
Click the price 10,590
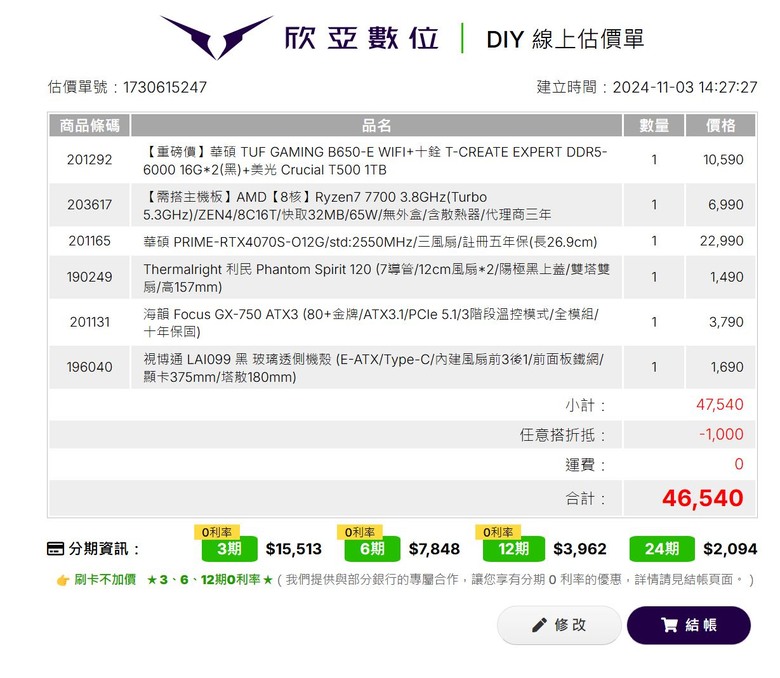(x=723, y=160)
